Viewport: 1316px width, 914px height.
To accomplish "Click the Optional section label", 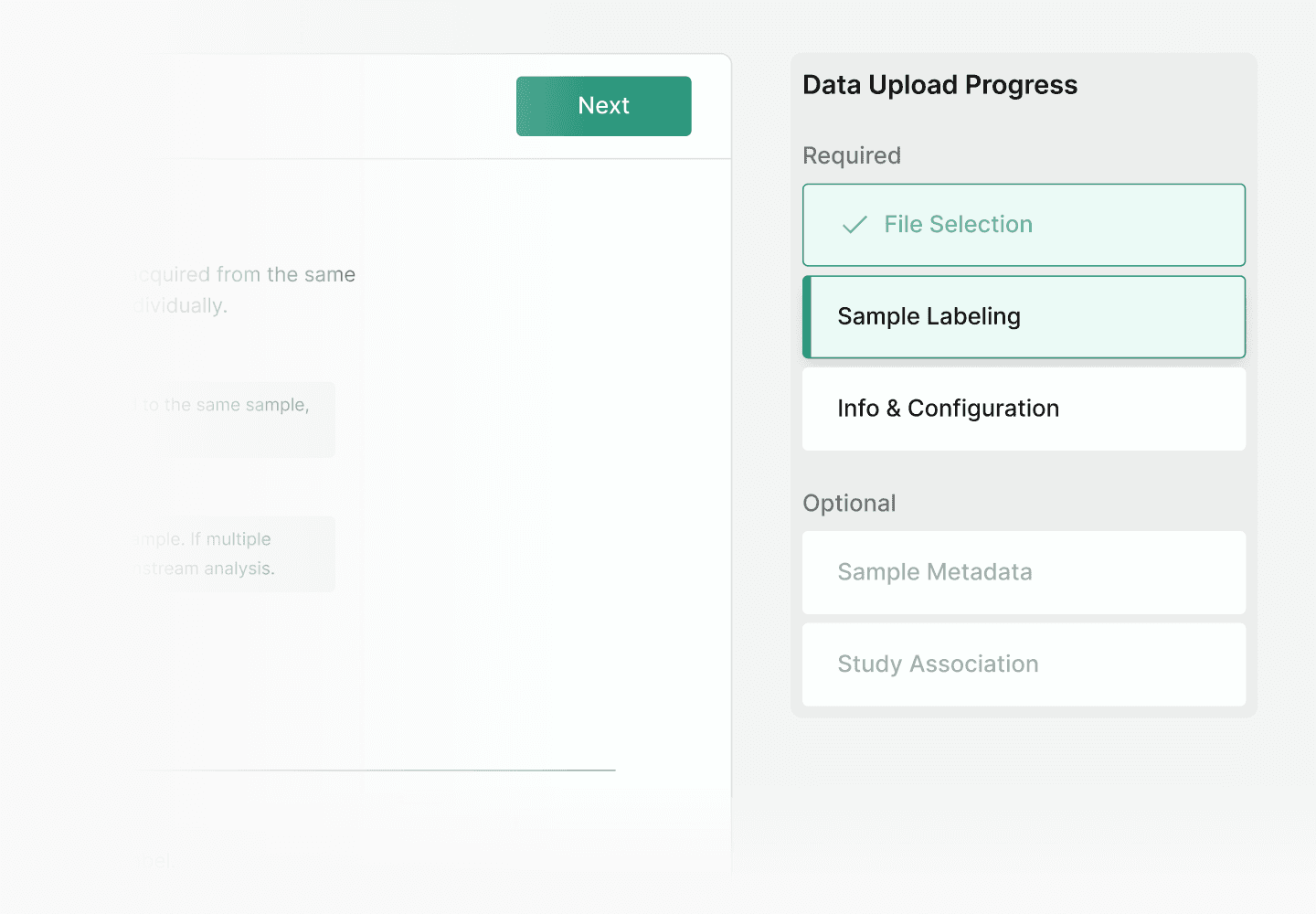I will click(849, 504).
